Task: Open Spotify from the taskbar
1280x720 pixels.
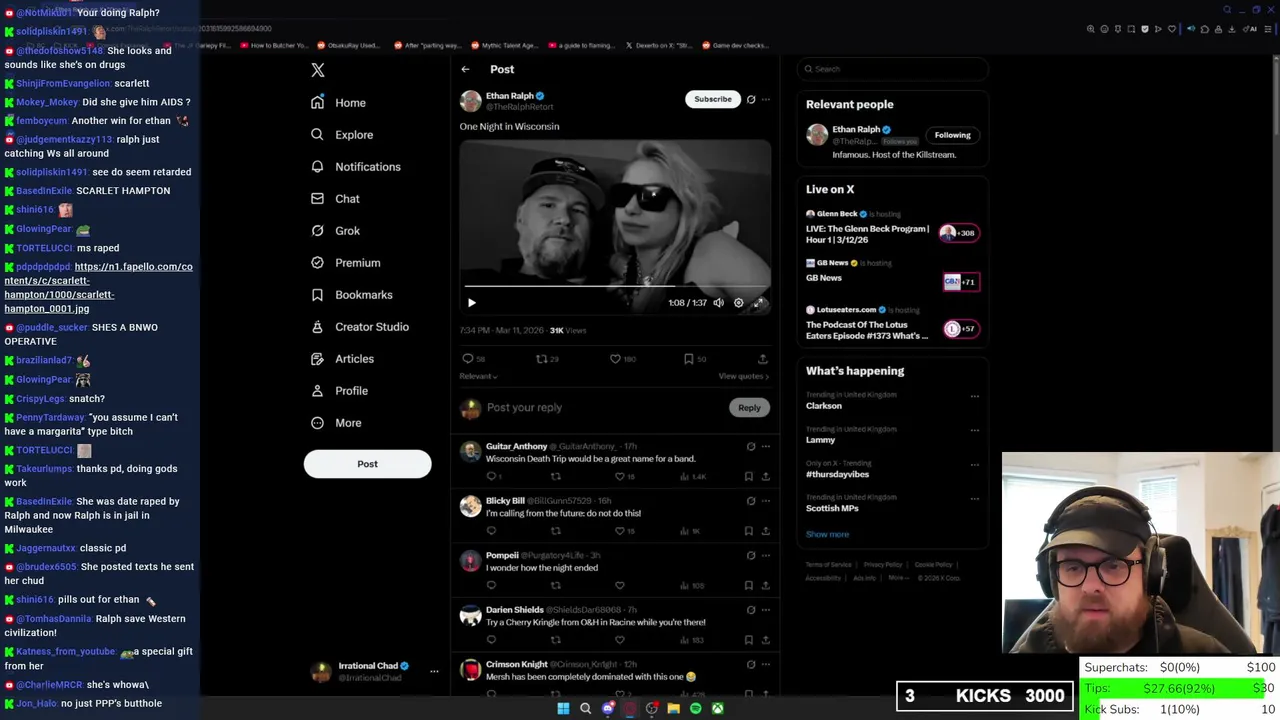Action: point(696,709)
